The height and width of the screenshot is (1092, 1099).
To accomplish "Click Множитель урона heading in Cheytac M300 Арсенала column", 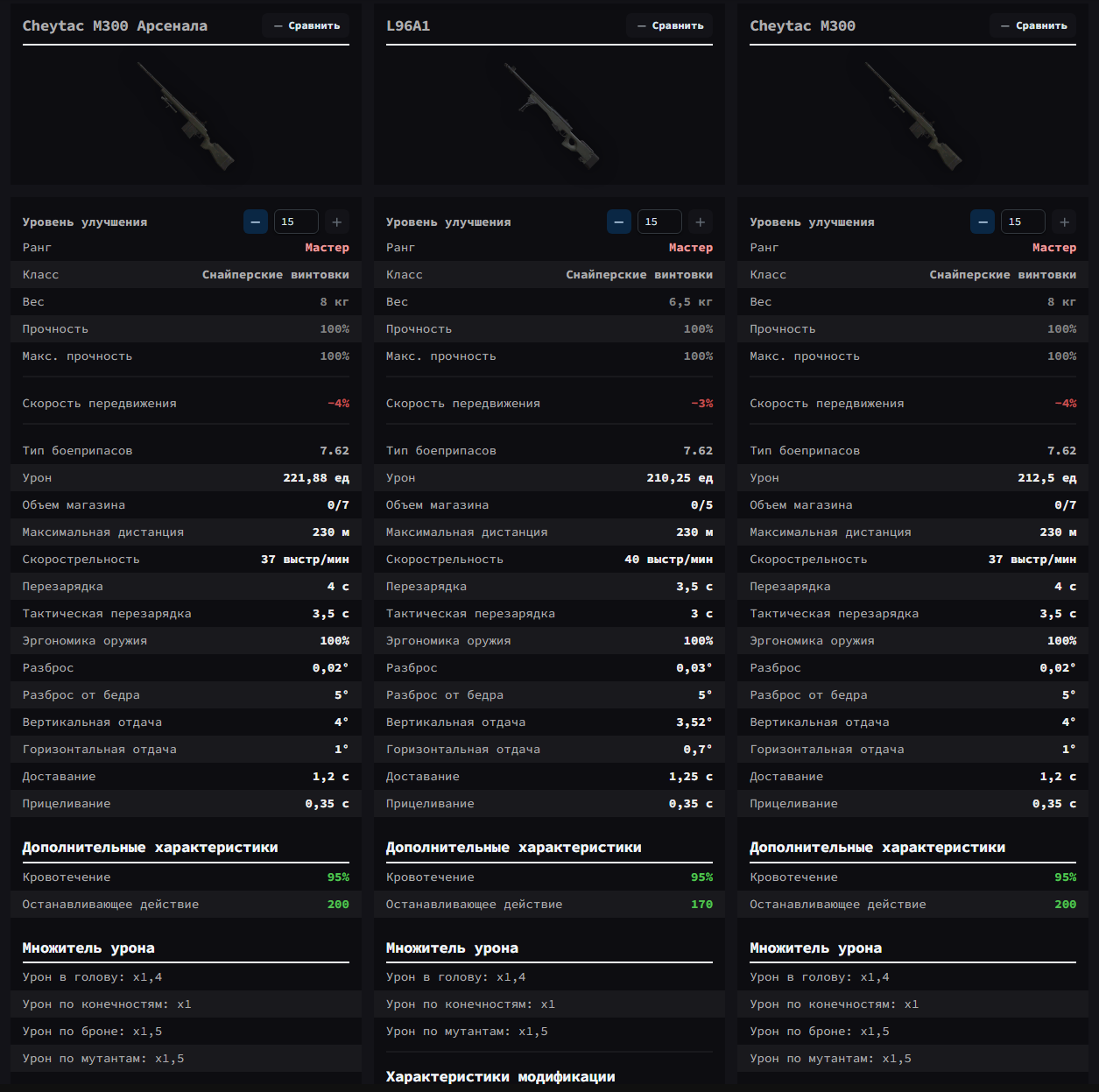I will tap(88, 948).
